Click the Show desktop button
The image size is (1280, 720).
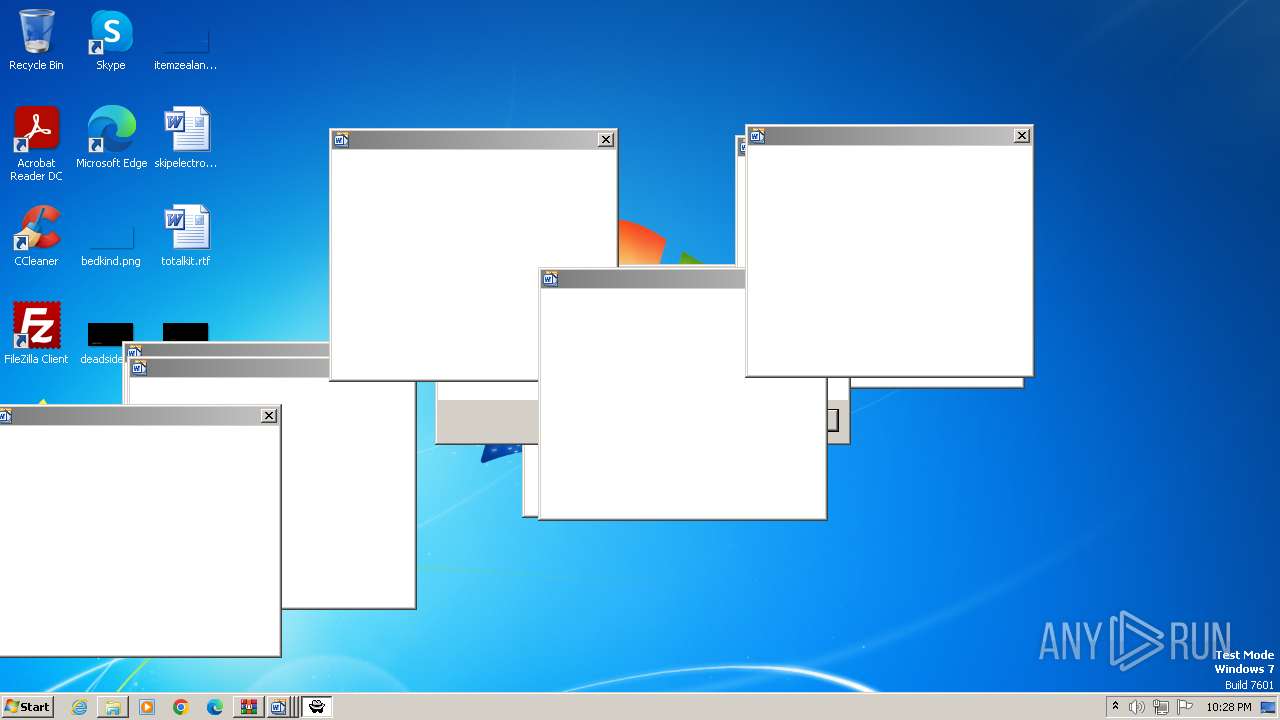pos(1269,707)
